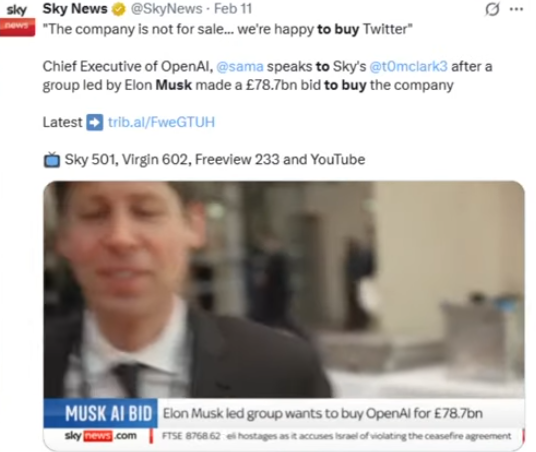Open the Grok slashed-circle icon

492,9
